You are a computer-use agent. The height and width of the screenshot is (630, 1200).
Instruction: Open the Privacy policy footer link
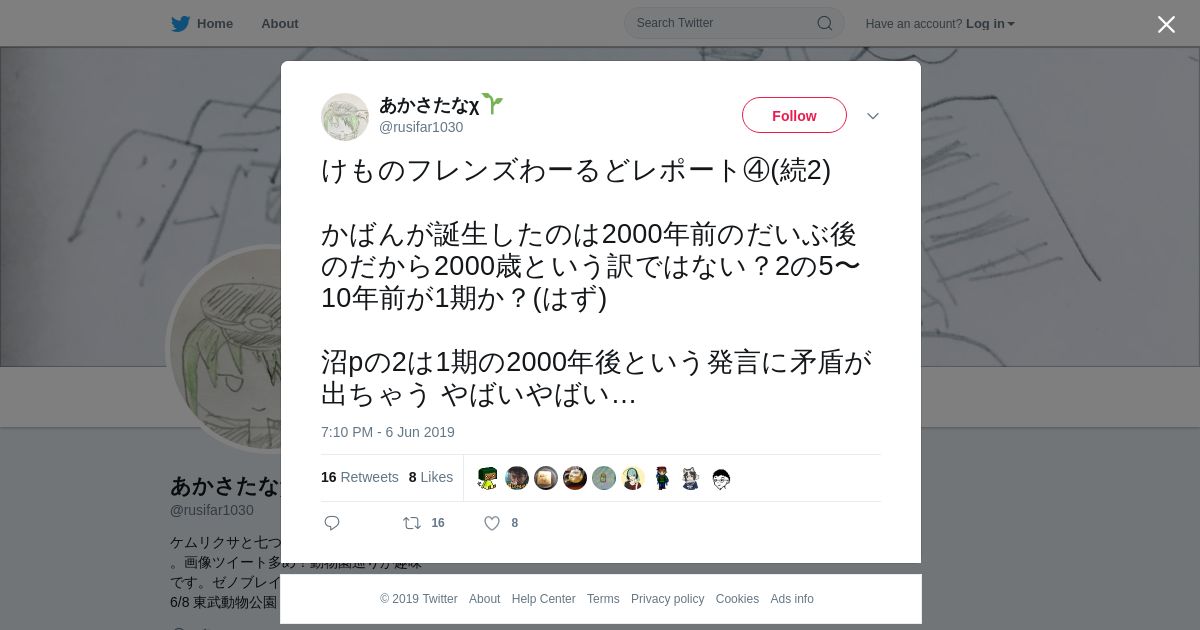[x=668, y=599]
